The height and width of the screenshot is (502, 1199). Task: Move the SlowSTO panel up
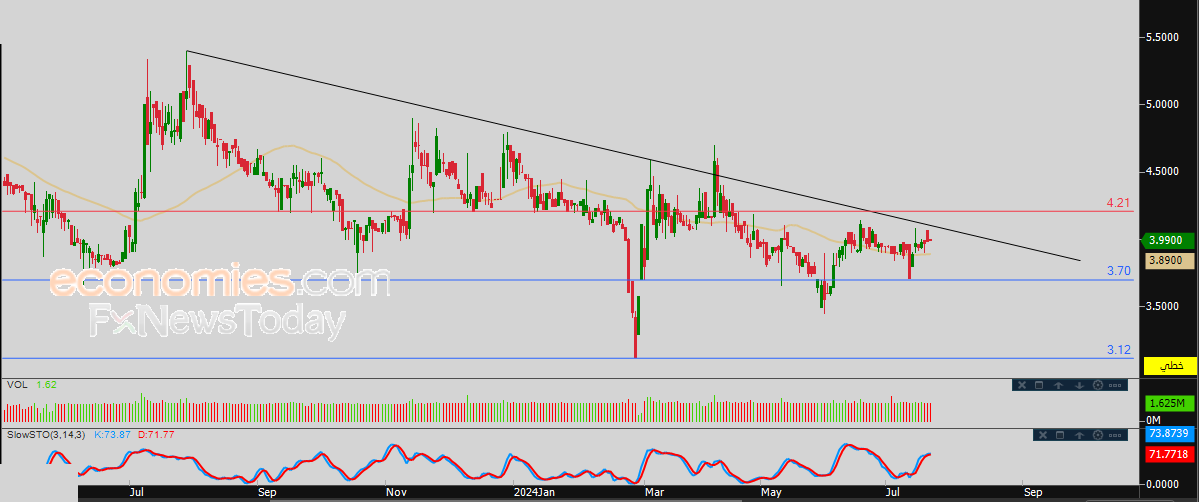[x=1079, y=435]
